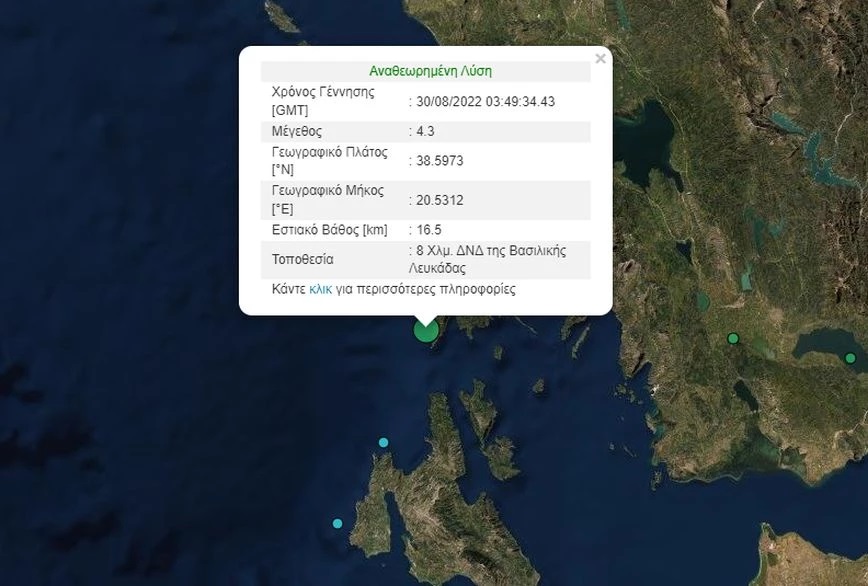The height and width of the screenshot is (586, 868).
Task: Click the focal depth value 16.5
Action: click(429, 230)
